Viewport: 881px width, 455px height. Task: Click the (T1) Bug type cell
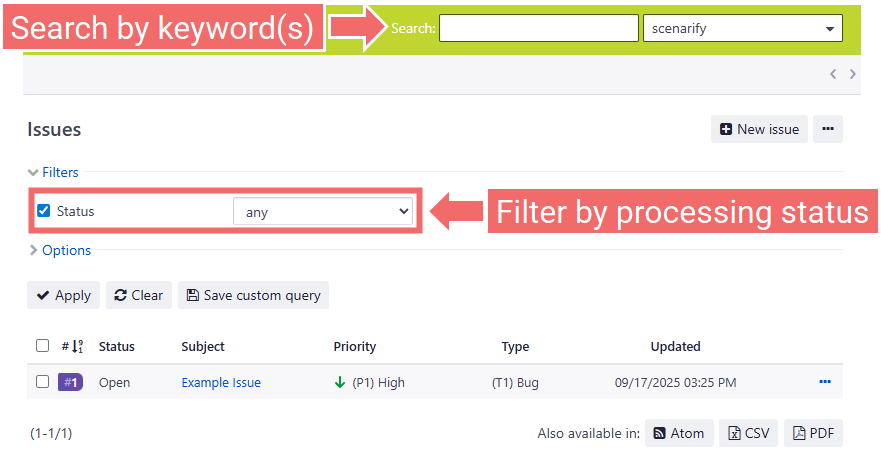(515, 383)
